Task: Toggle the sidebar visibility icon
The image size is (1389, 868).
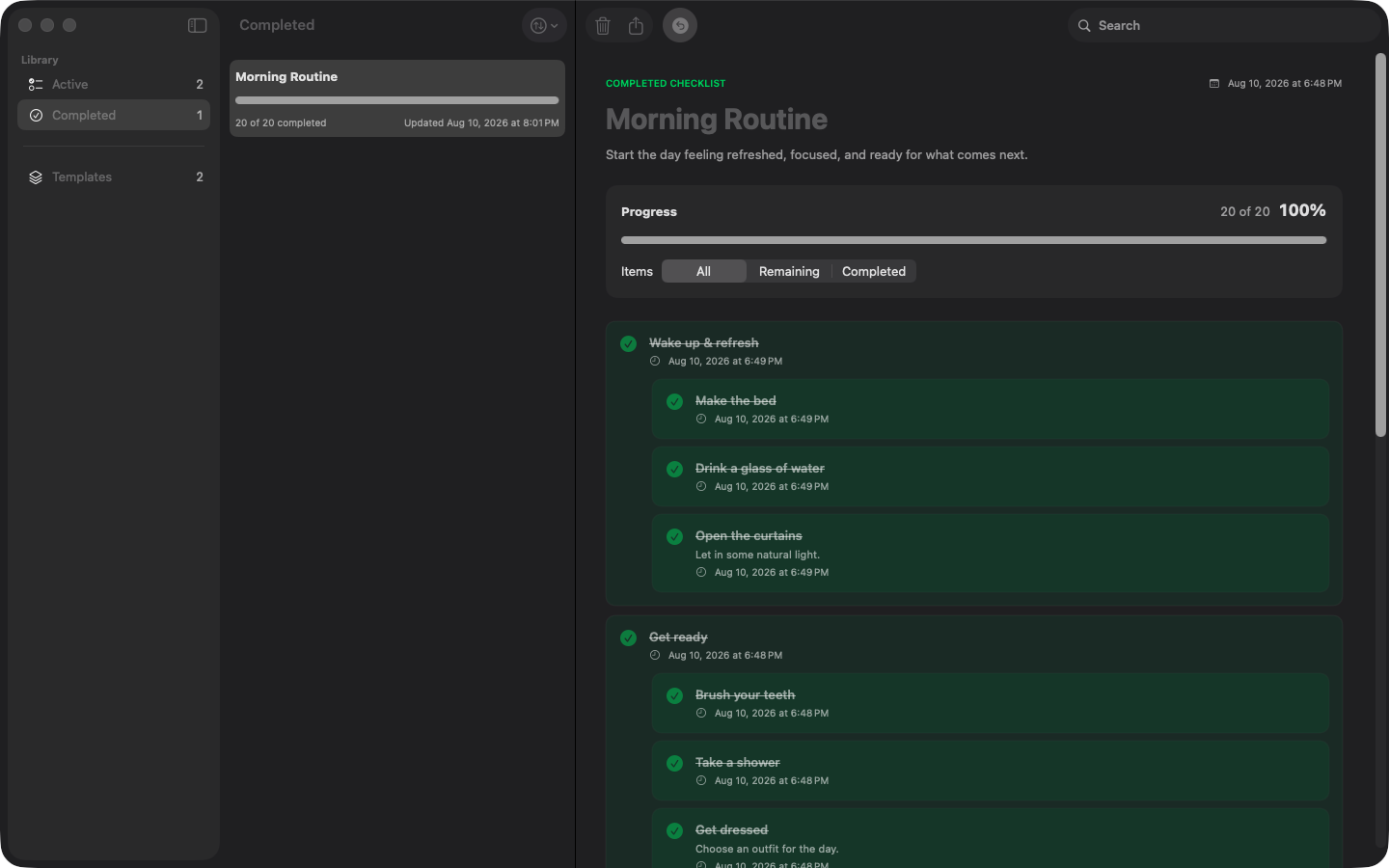Action: click(198, 25)
